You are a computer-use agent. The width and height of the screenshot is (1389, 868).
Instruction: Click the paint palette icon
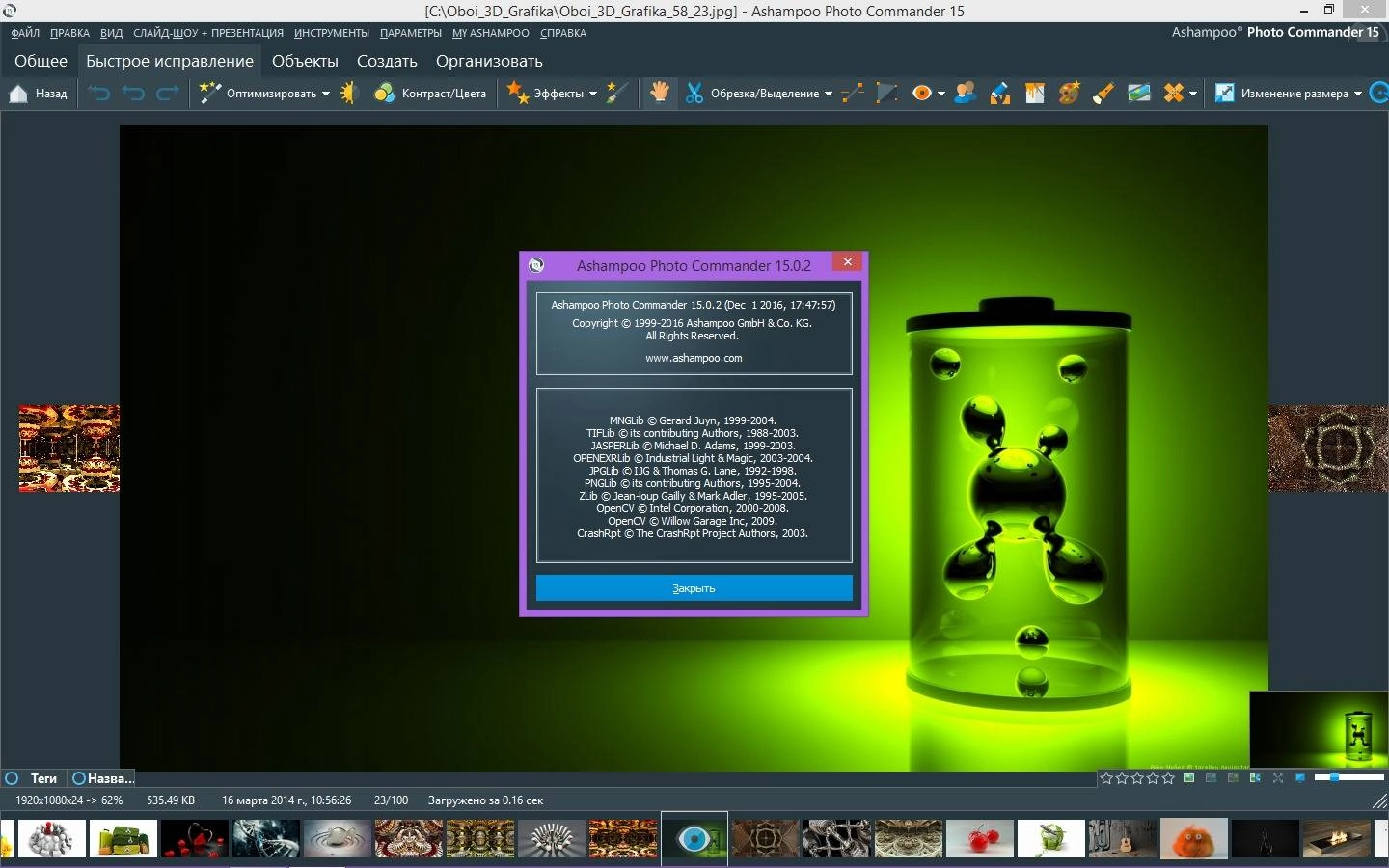(x=1069, y=94)
